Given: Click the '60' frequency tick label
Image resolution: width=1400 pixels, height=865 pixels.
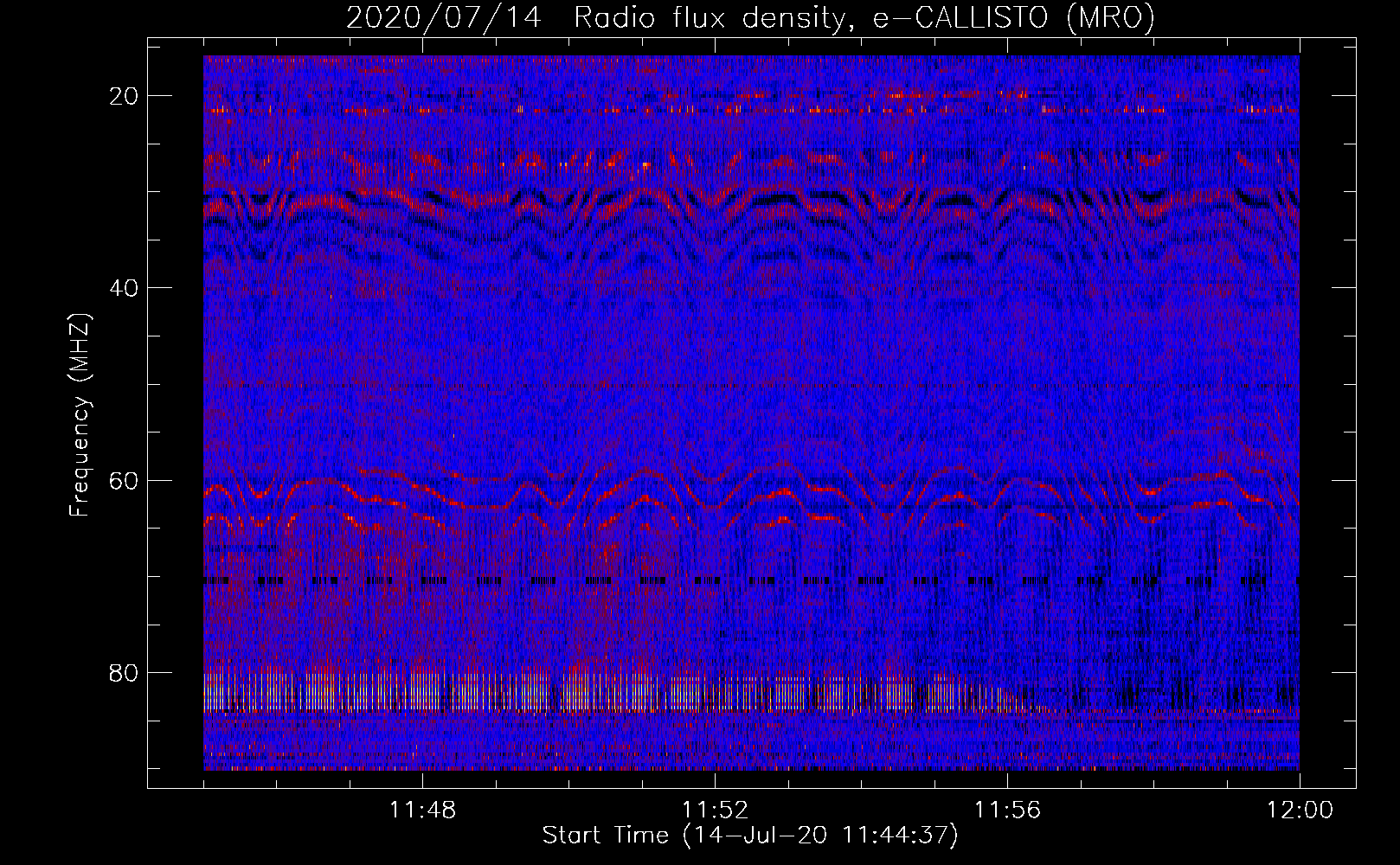Looking at the screenshot, I should pyautogui.click(x=125, y=481).
